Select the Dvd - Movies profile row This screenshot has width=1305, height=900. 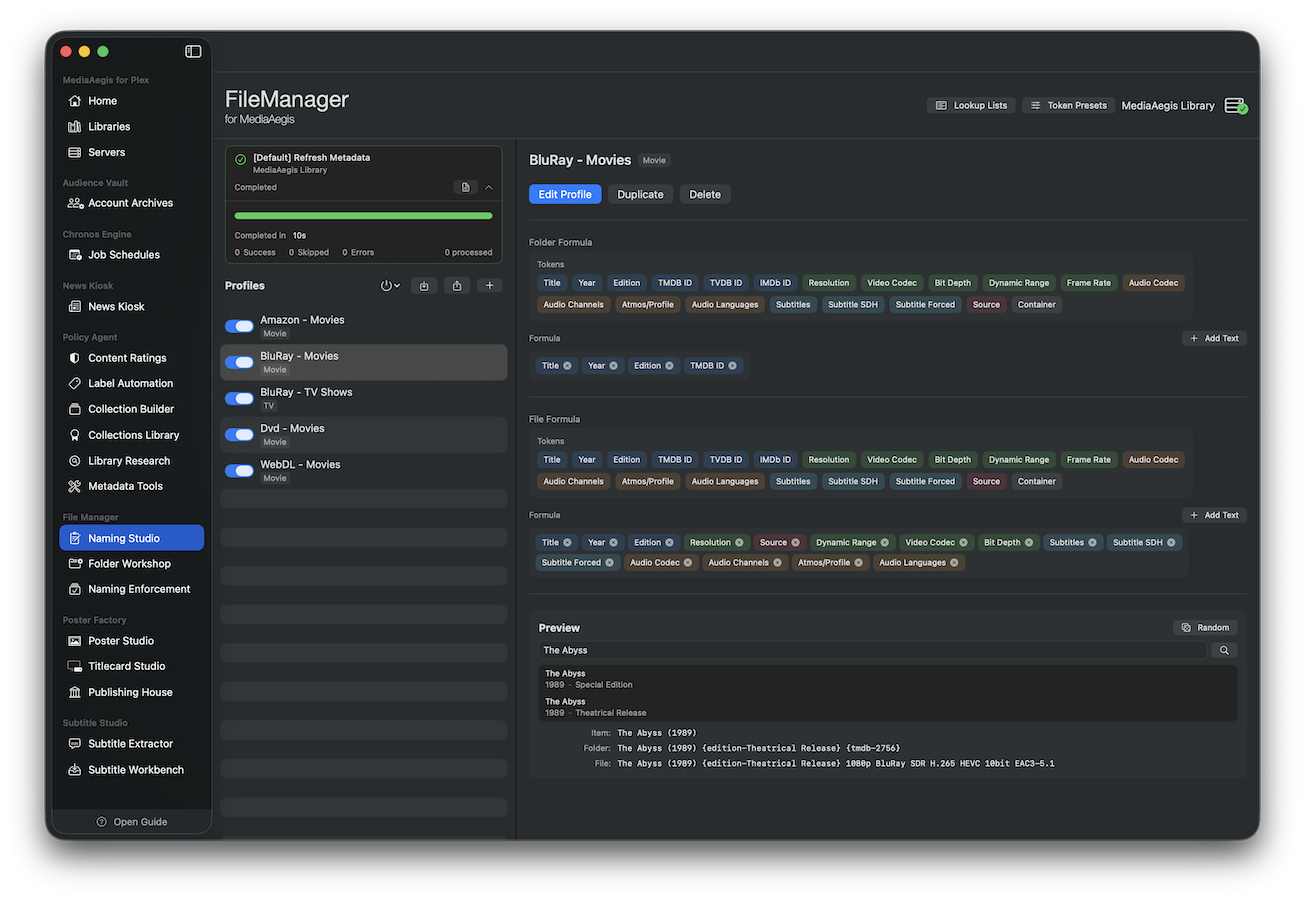(x=364, y=435)
